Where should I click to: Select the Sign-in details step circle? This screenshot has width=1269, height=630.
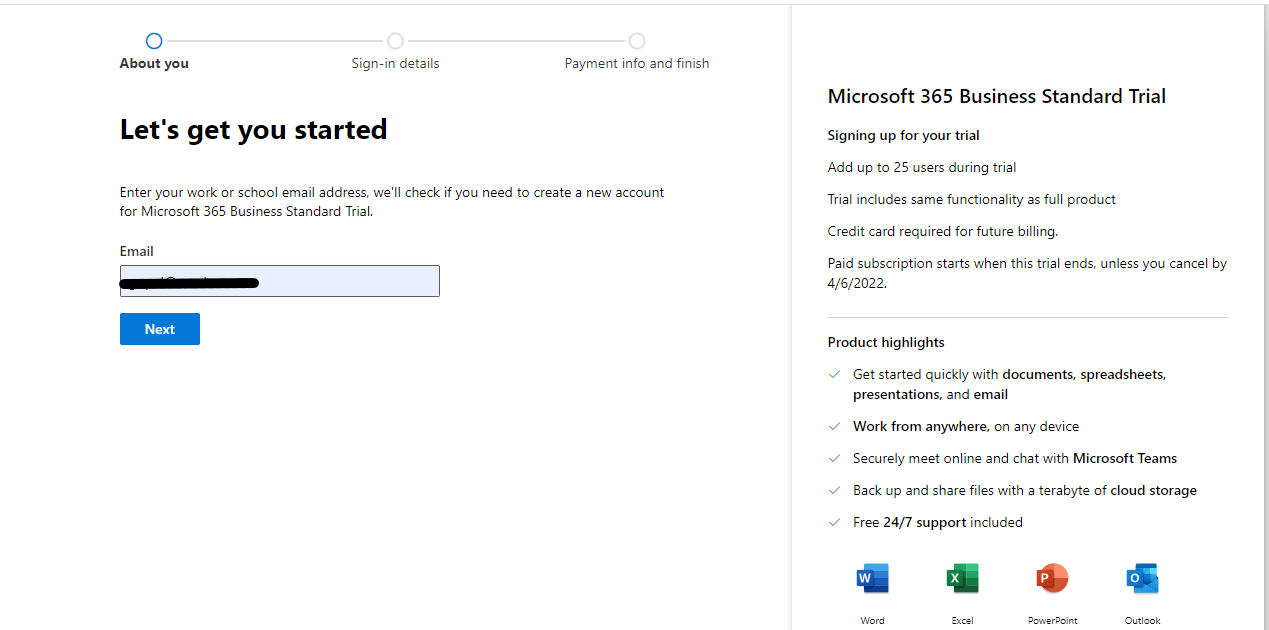tap(395, 41)
